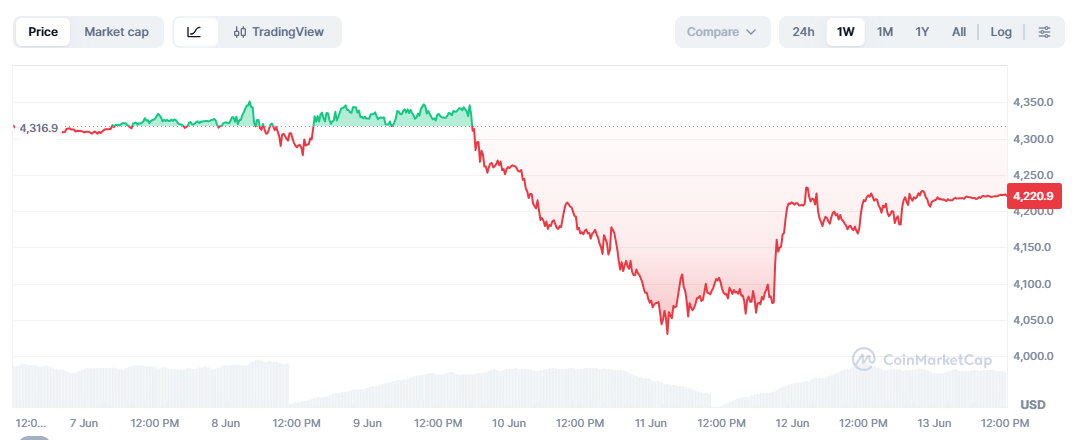Click the Compare dropdown chevron arrow
Screen dimensions: 1074x440
(x=751, y=32)
